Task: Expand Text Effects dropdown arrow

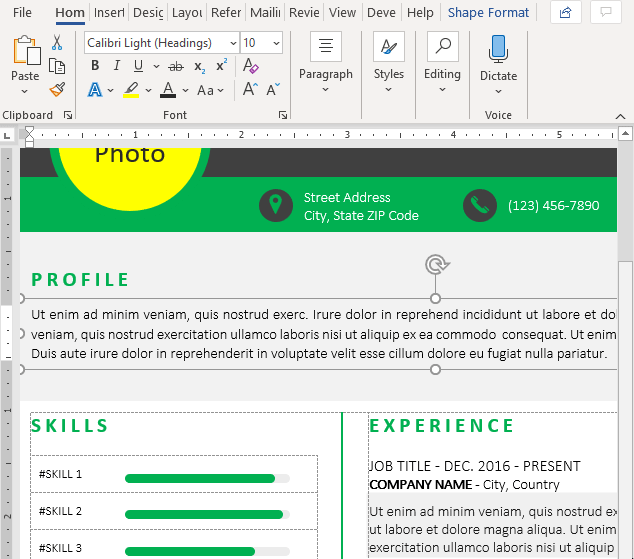Action: 110,91
